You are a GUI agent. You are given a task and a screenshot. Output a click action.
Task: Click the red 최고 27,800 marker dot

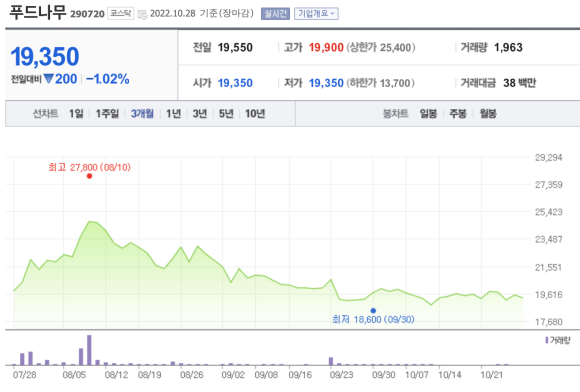pyautogui.click(x=89, y=176)
